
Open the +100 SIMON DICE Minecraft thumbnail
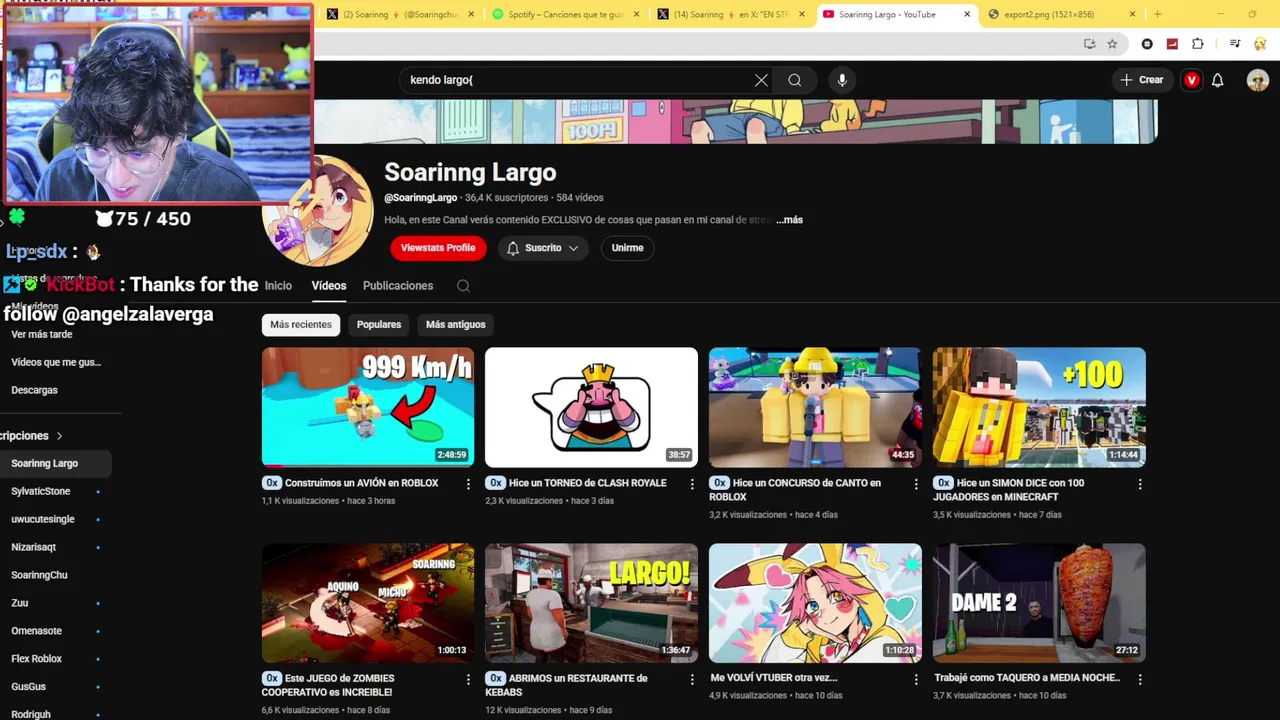pyautogui.click(x=1039, y=407)
